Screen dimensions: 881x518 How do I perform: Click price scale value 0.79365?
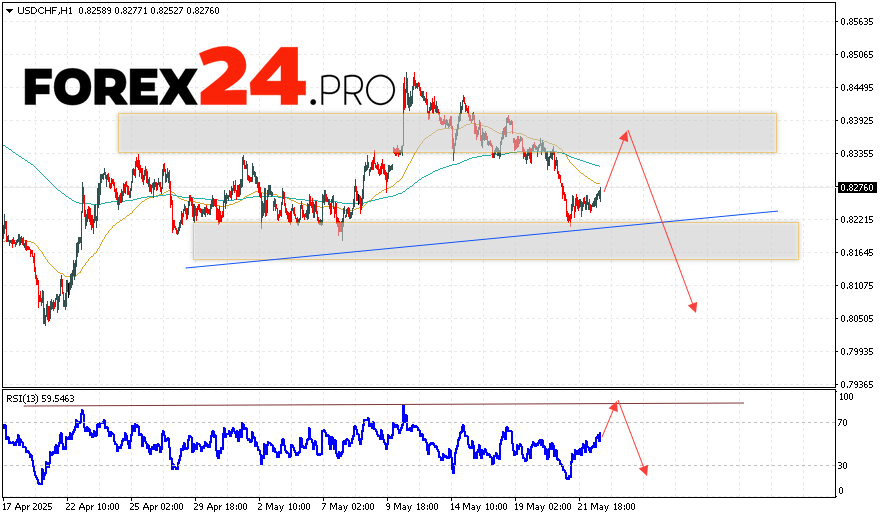tap(857, 385)
